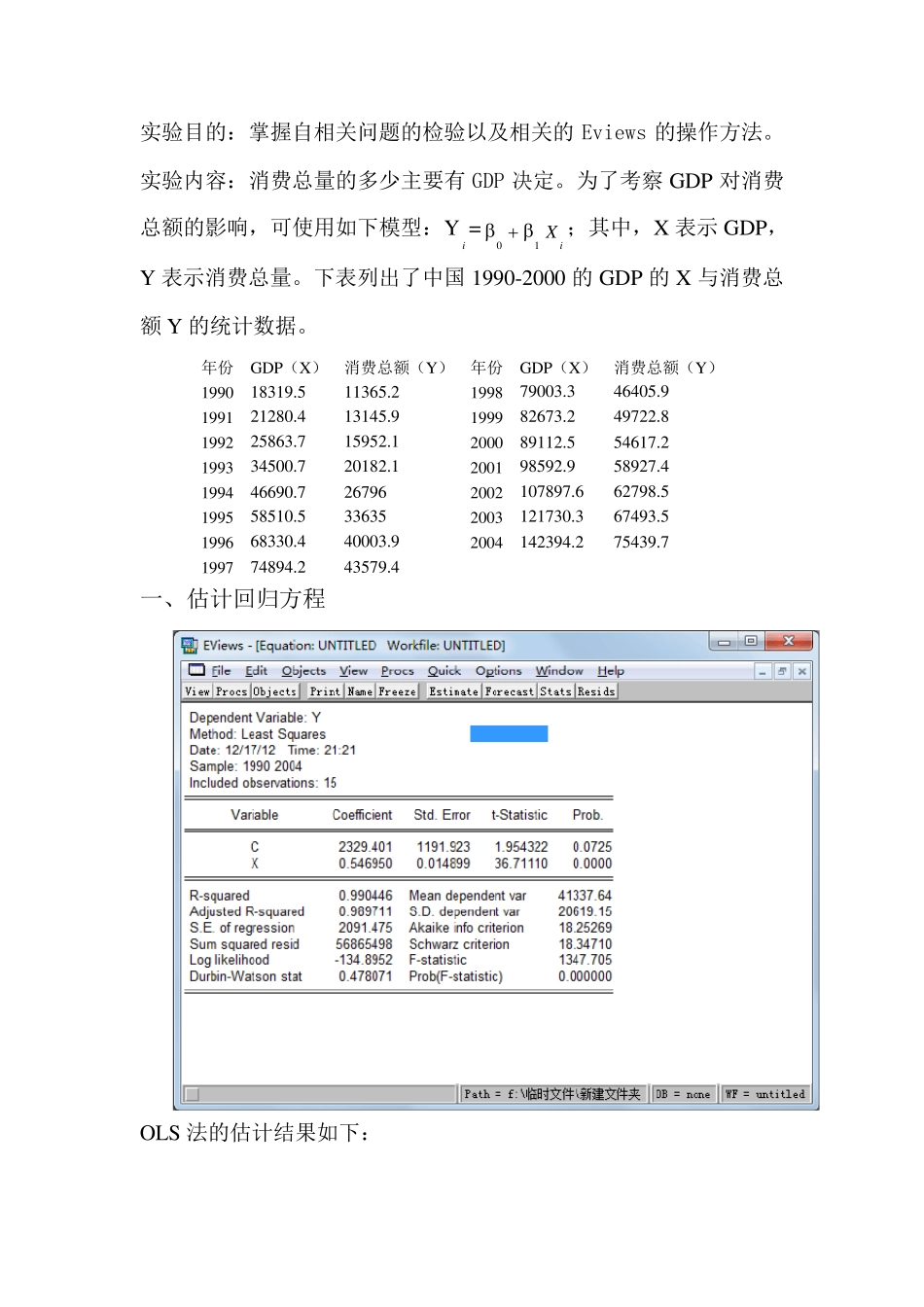Click the Std. Error column header
This screenshot has width=924, height=1307.
click(x=442, y=815)
